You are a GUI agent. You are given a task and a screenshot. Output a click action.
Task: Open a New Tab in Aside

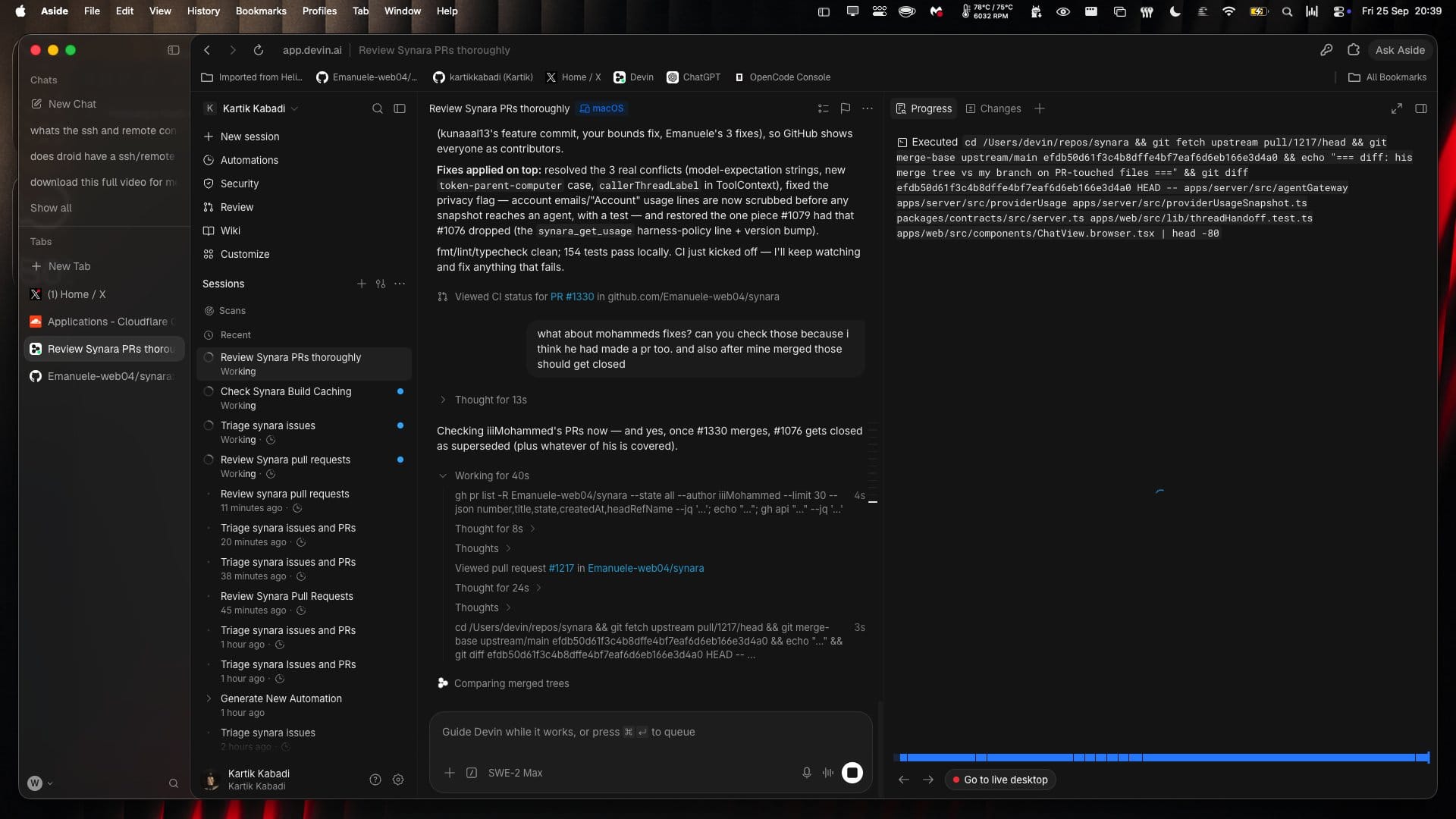61,266
